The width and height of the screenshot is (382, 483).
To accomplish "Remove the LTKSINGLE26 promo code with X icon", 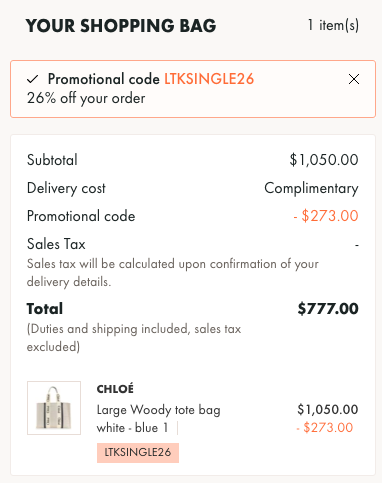I will point(354,79).
